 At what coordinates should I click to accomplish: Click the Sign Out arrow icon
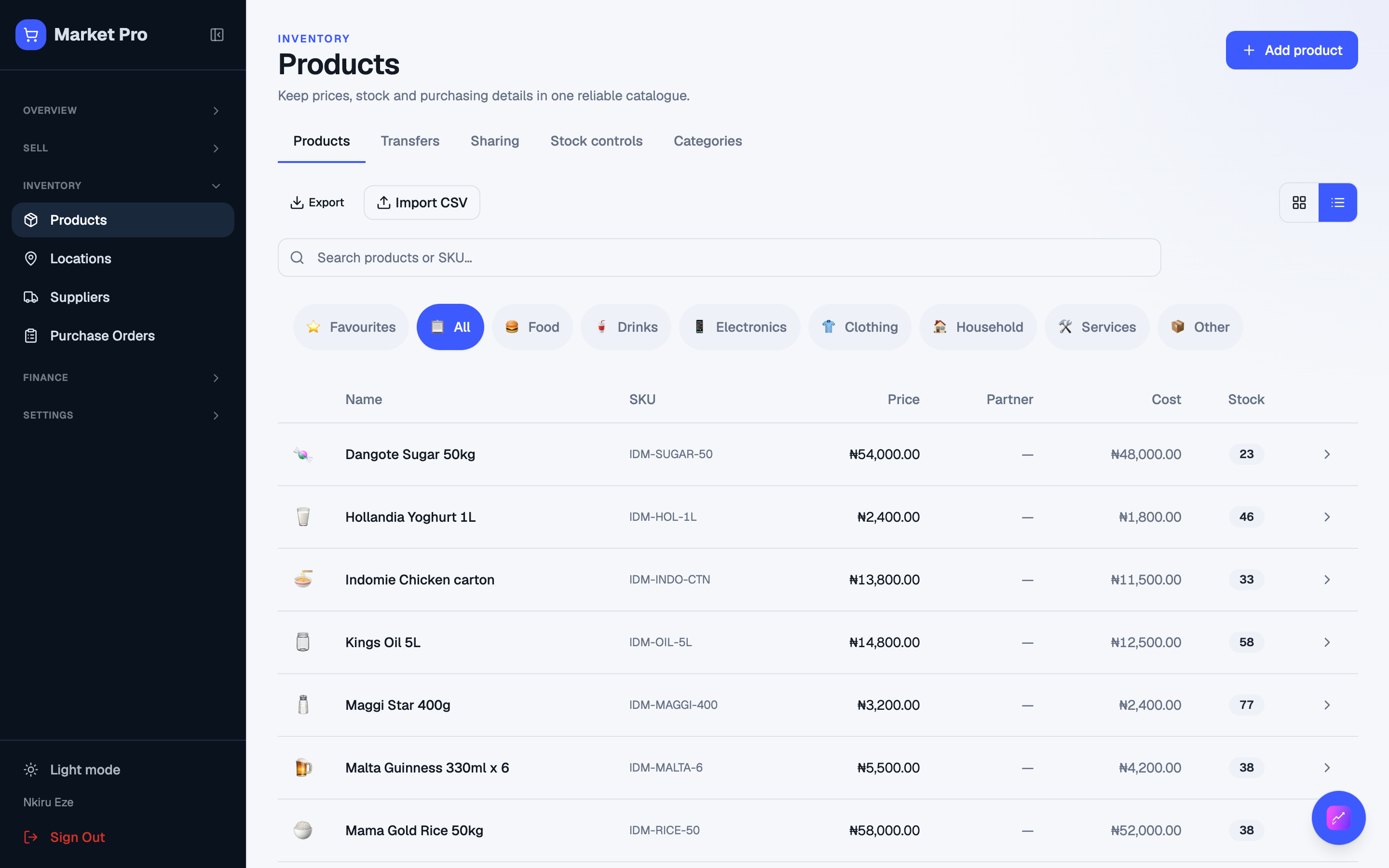click(31, 837)
